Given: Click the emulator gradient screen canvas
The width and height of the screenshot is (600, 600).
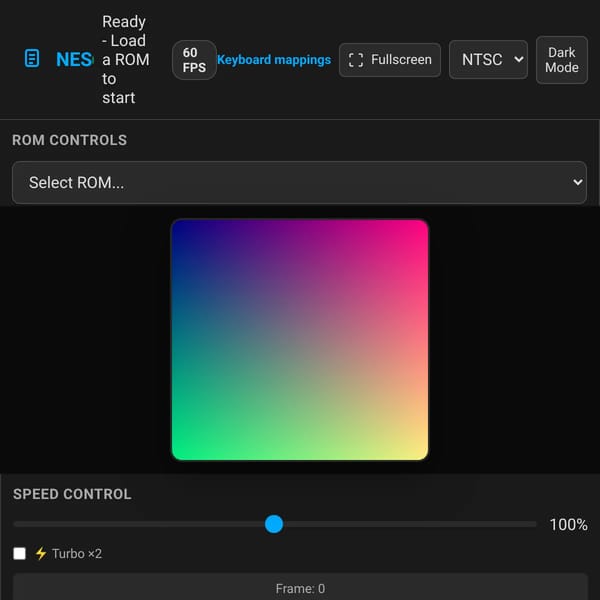Looking at the screenshot, I should click(x=300, y=340).
